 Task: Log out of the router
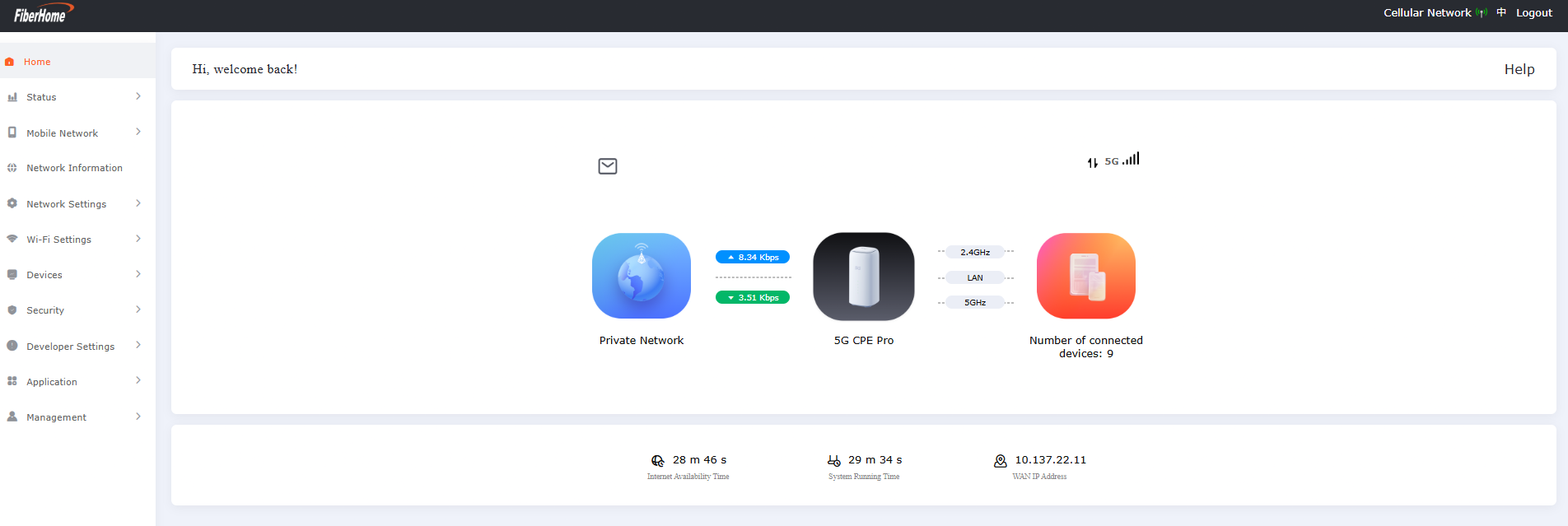[x=1533, y=13]
